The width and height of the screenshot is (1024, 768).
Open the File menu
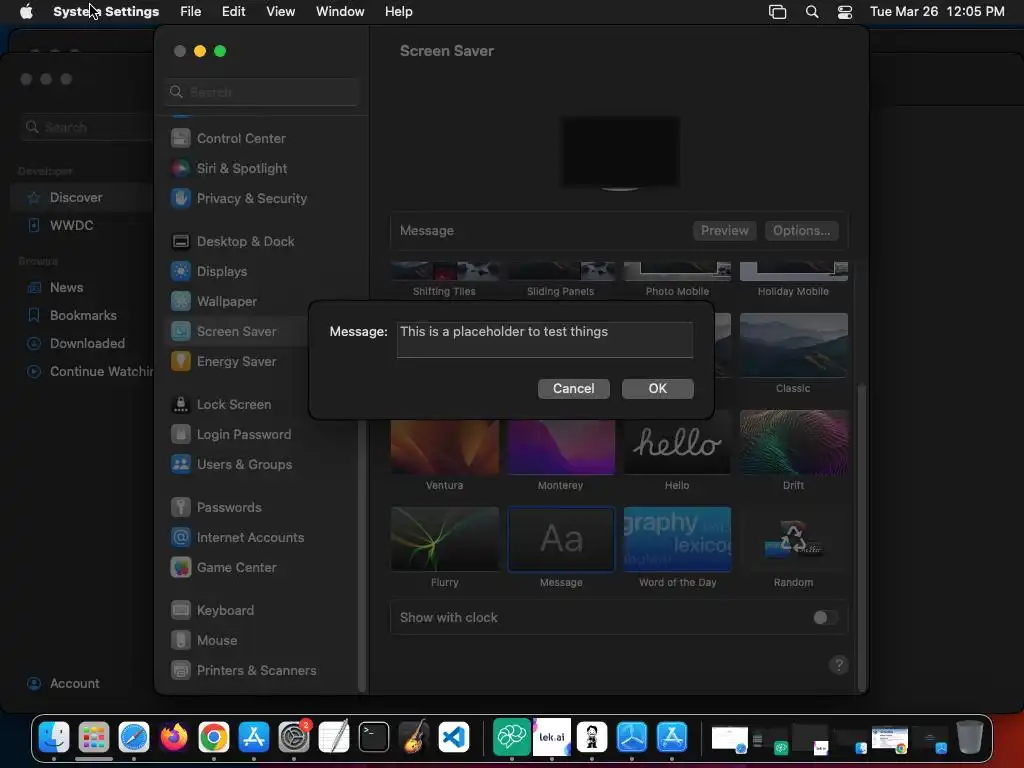pos(191,12)
